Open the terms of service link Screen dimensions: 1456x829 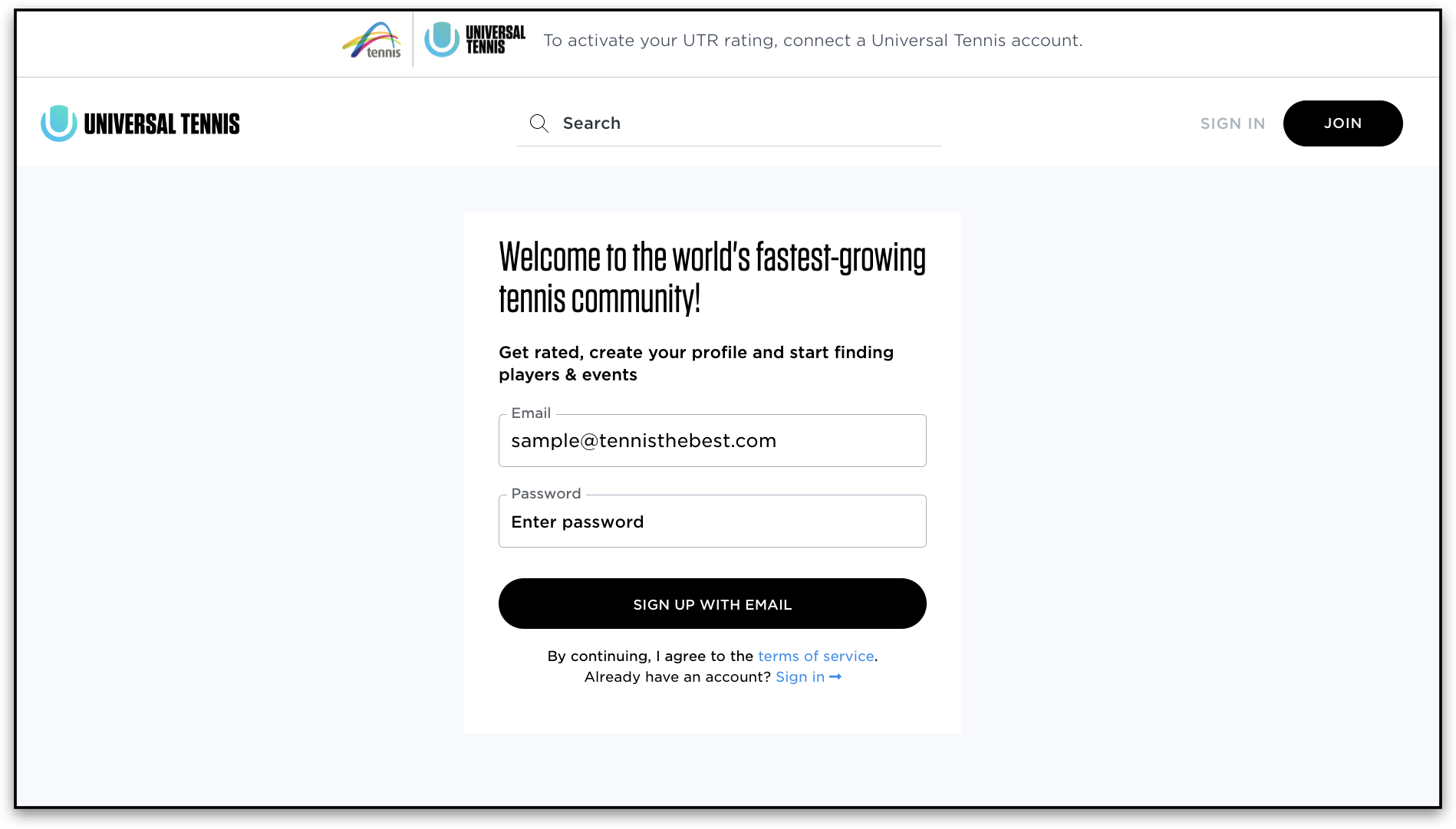pos(815,656)
